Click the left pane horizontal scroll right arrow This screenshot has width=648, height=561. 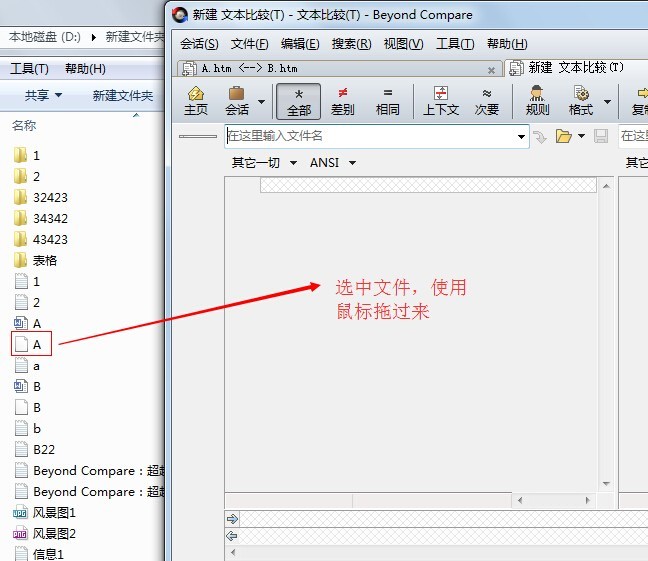coord(588,500)
